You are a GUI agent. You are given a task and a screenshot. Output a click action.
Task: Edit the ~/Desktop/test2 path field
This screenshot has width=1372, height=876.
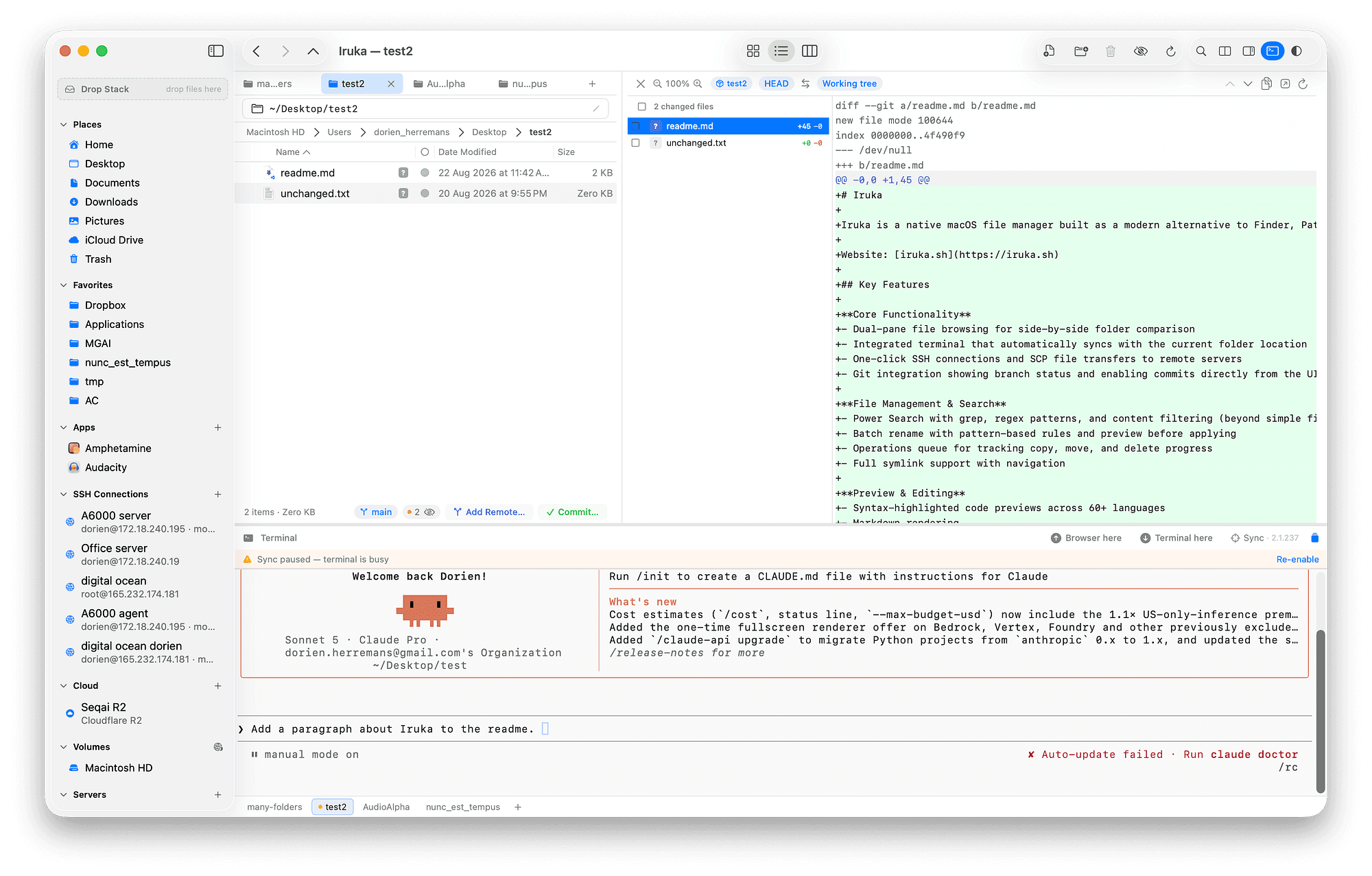(x=425, y=108)
